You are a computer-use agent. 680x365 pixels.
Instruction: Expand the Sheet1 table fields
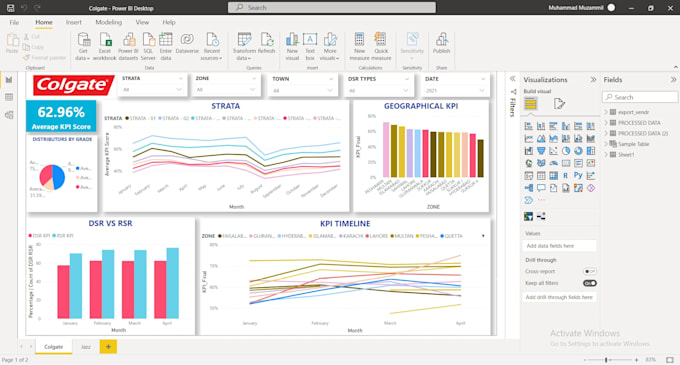[x=606, y=154]
